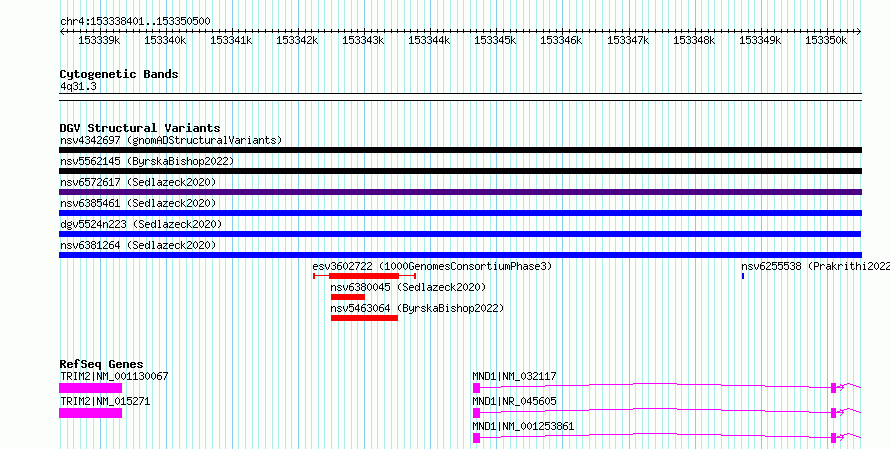Click the second exon of MND1|NR_045605
This screenshot has height=449, width=890.
833,413
